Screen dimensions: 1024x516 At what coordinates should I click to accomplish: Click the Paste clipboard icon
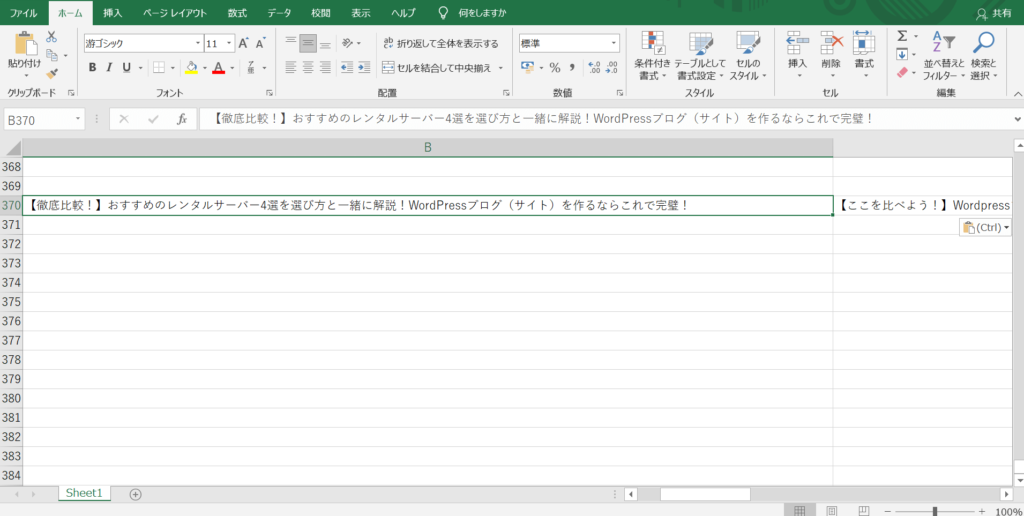click(25, 44)
